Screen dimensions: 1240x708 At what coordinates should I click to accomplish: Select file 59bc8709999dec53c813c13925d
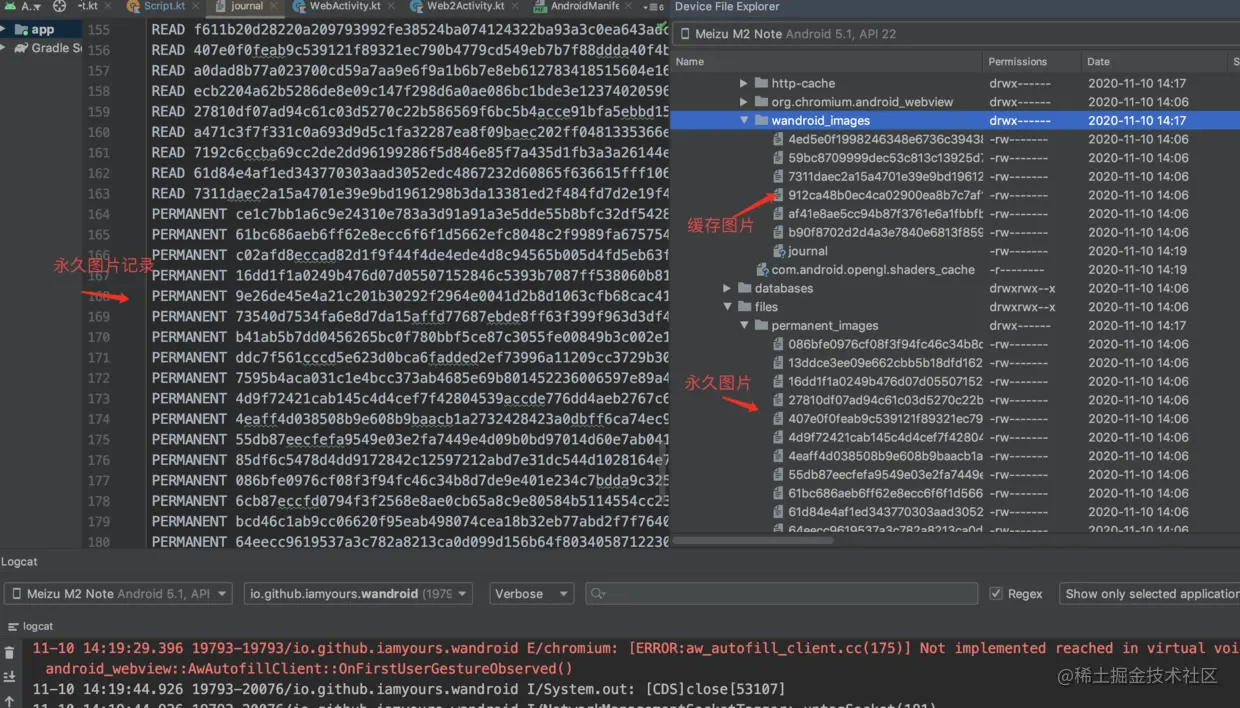click(x=885, y=158)
